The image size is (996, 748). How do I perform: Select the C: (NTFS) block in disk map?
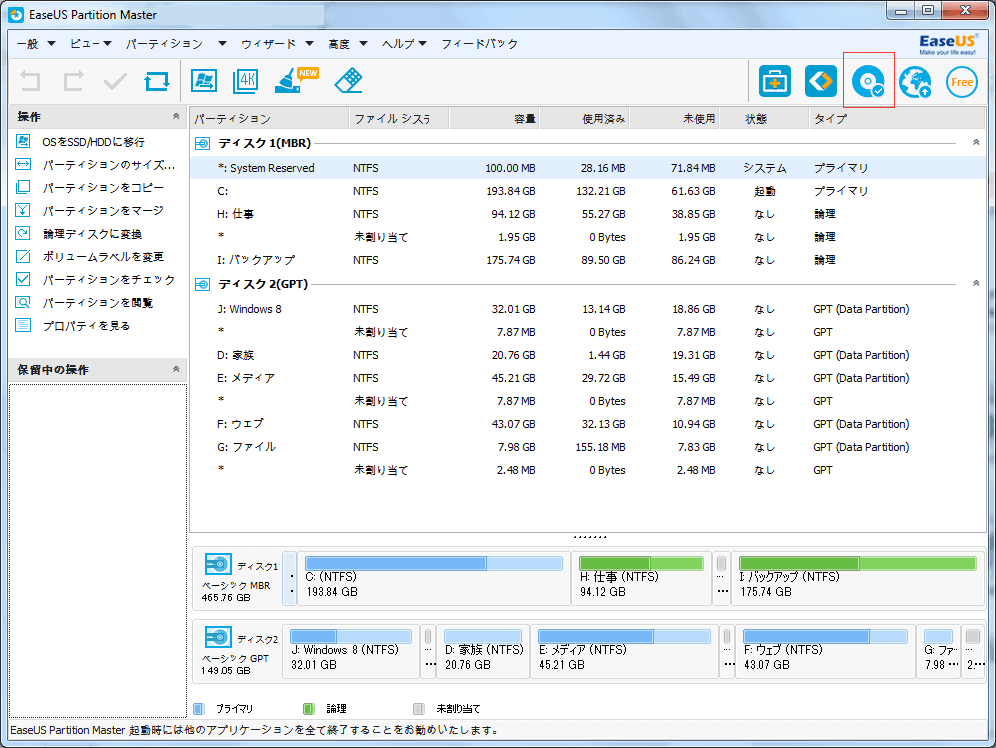tap(434, 578)
